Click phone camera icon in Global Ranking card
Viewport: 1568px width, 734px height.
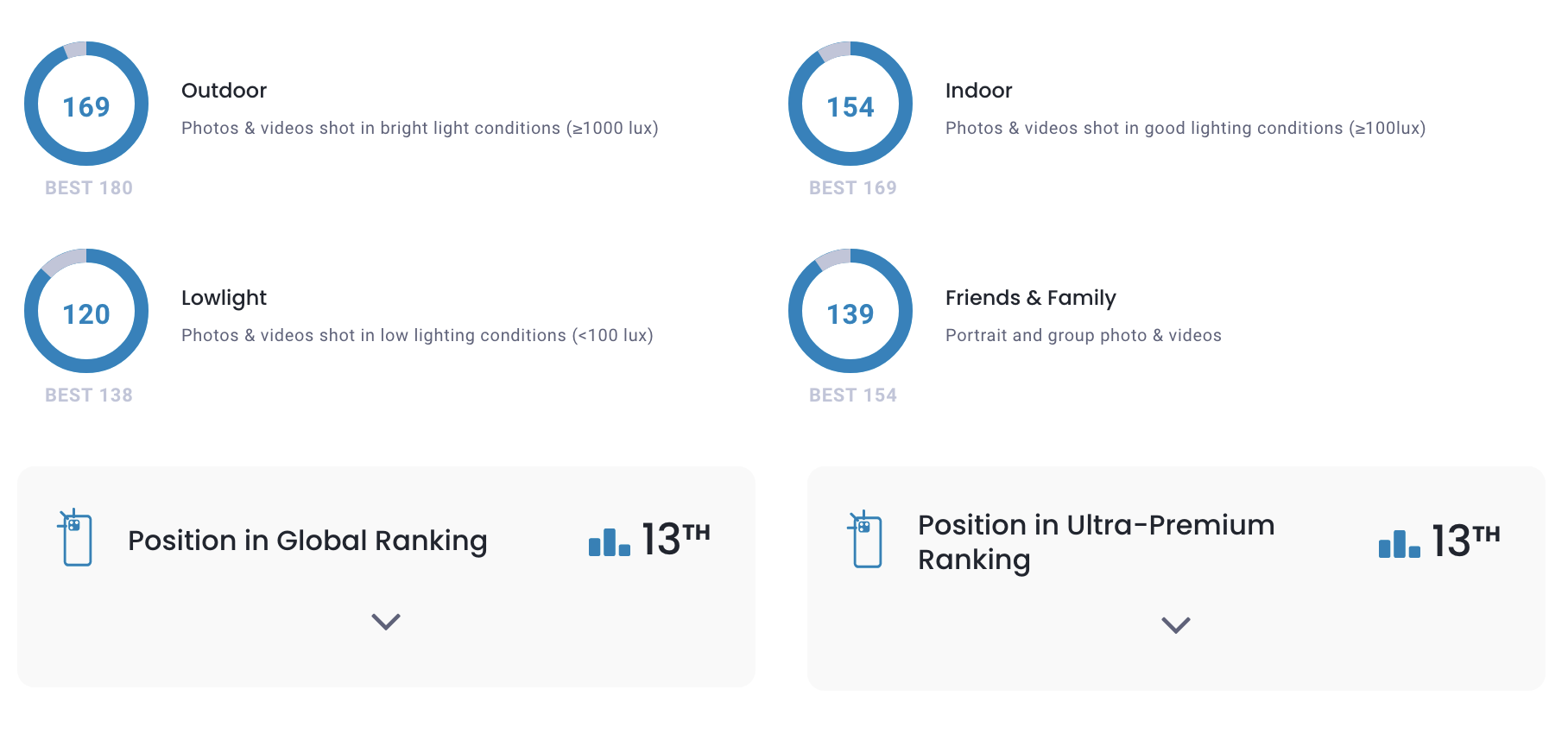(x=76, y=538)
